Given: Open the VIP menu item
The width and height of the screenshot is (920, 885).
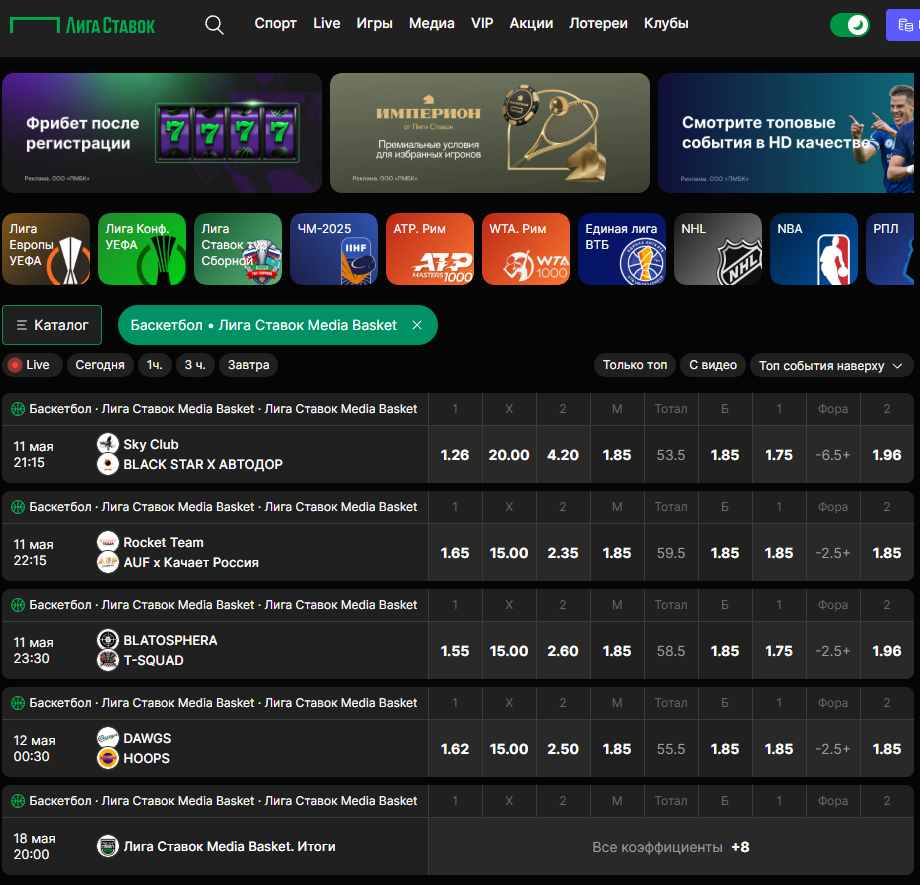Looking at the screenshot, I should (x=482, y=23).
